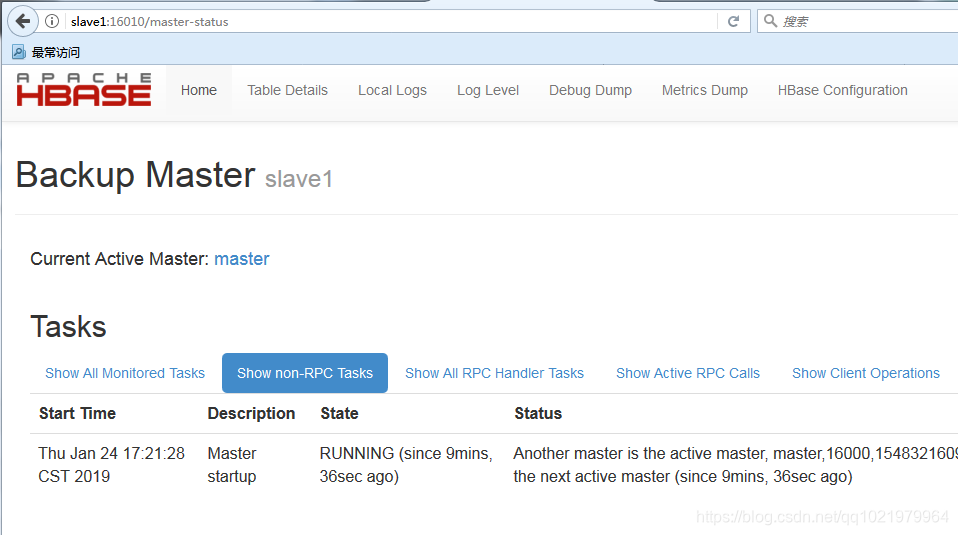
Task: Click the slave1 hostname subtitle
Action: coord(299,179)
